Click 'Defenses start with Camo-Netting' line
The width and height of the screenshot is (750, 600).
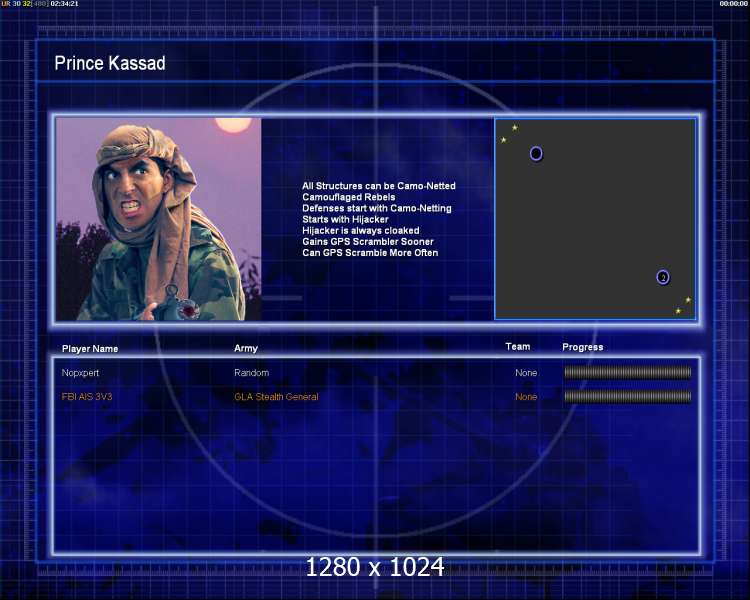click(x=377, y=208)
